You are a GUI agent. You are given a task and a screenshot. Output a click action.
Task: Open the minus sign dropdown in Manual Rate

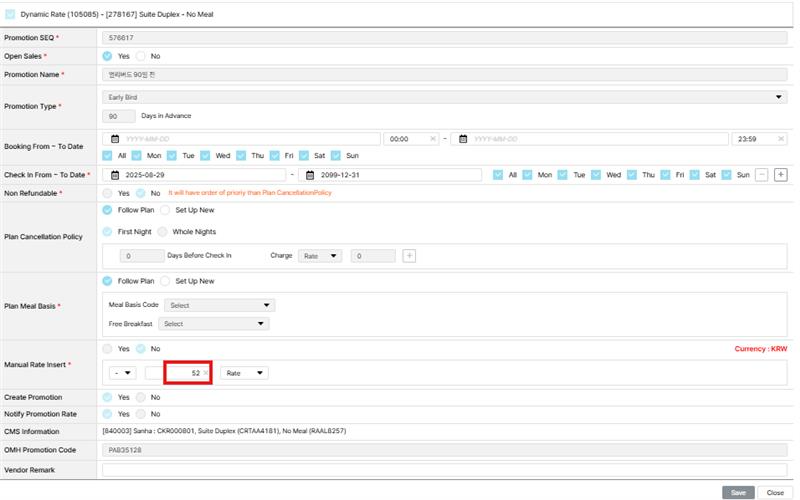tap(122, 373)
